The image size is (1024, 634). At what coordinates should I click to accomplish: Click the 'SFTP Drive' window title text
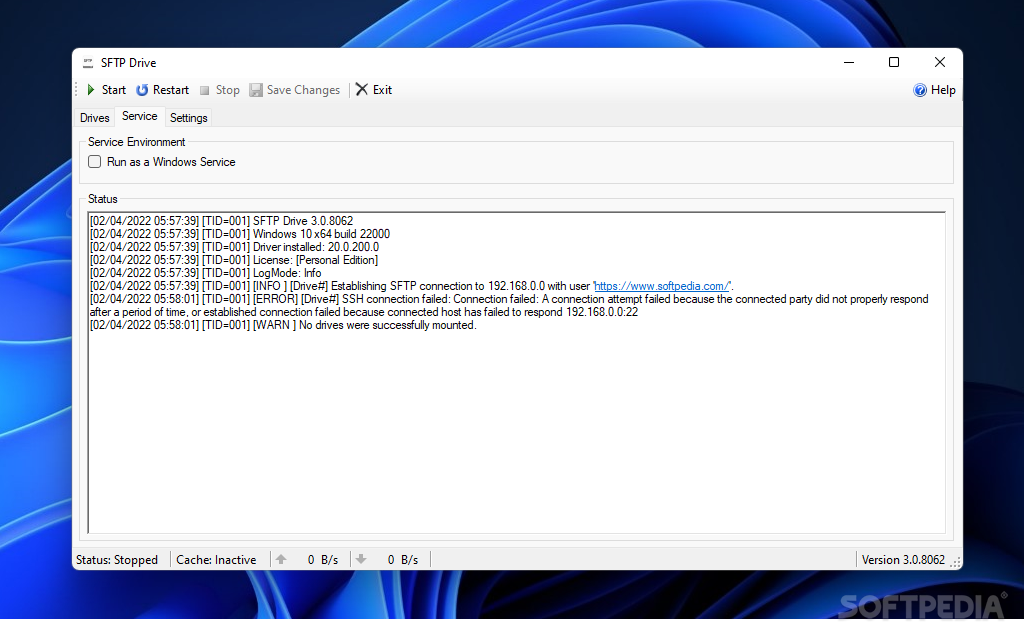click(x=129, y=63)
